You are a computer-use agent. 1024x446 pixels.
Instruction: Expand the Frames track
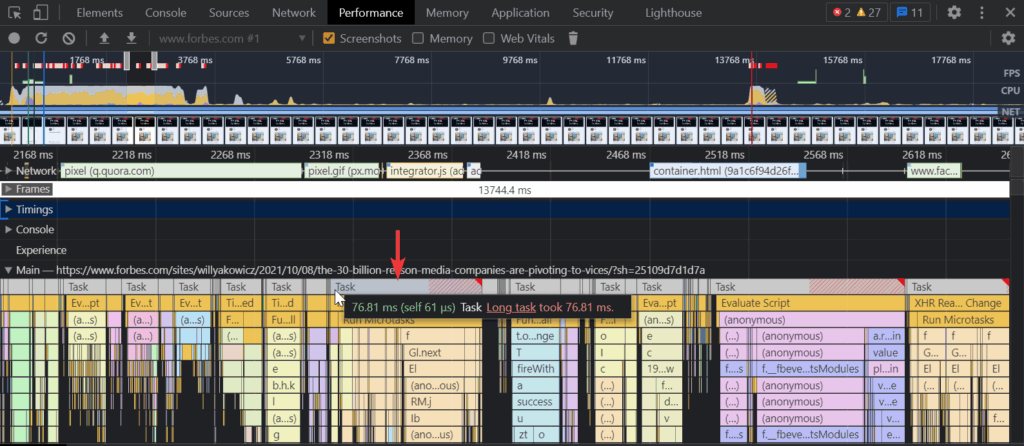(8, 189)
